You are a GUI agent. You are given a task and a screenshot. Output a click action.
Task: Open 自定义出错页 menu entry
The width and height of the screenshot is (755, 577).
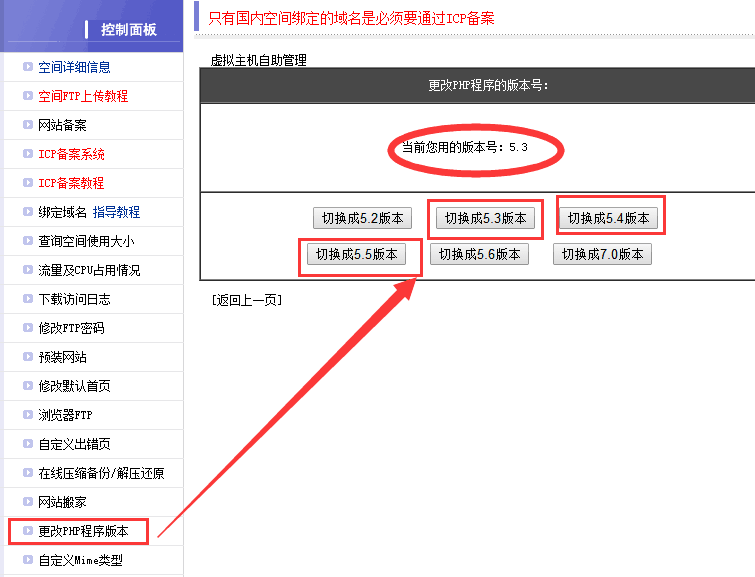tap(74, 444)
